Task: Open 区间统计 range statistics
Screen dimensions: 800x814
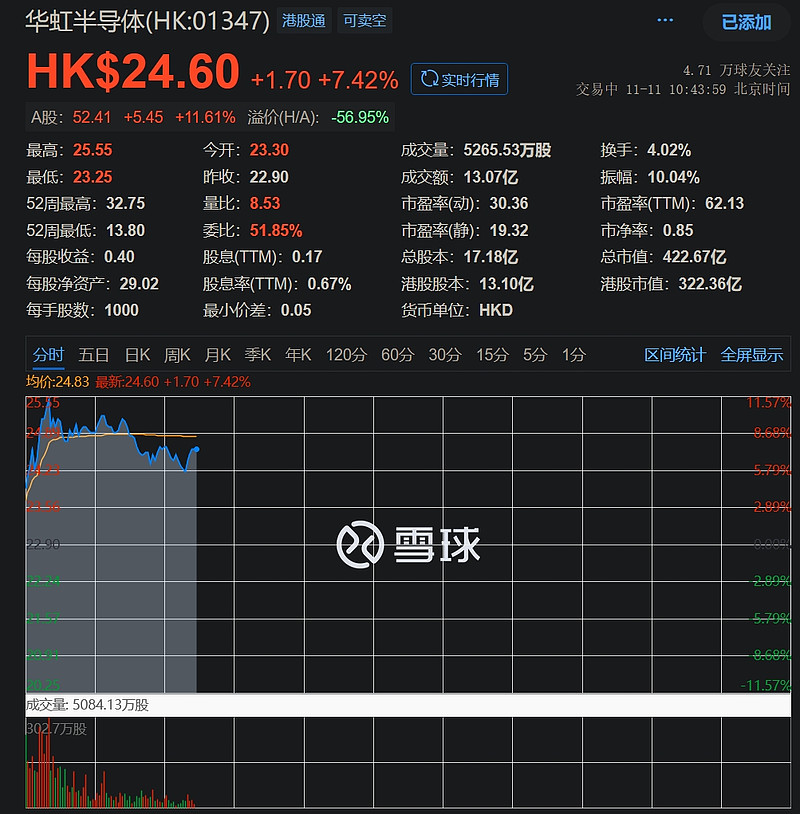Action: pos(675,355)
